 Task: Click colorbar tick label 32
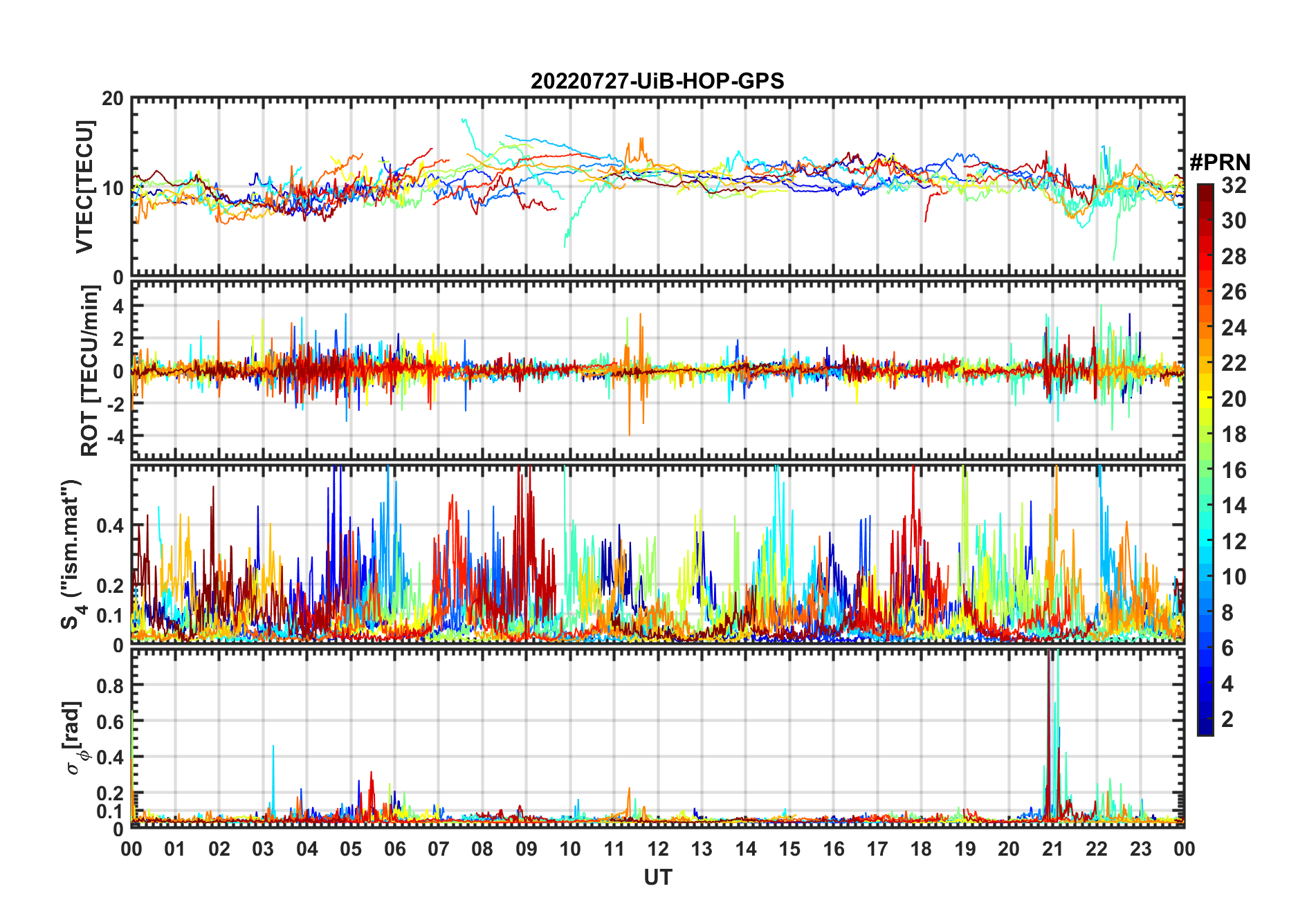click(1234, 185)
